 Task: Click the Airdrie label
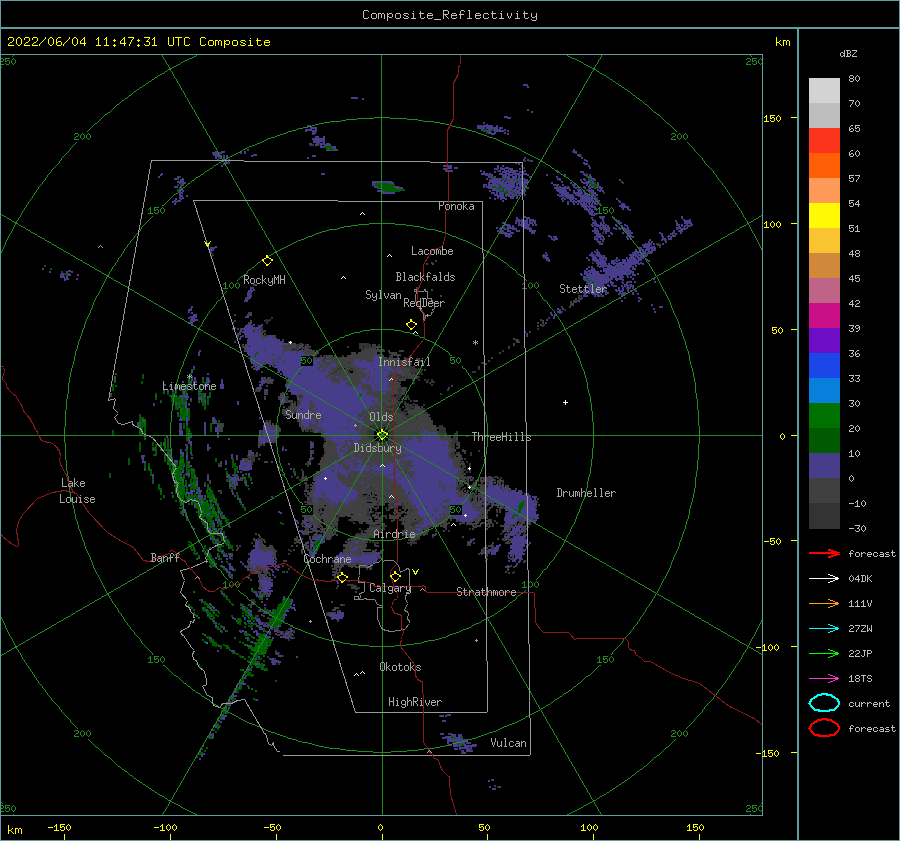click(x=394, y=534)
